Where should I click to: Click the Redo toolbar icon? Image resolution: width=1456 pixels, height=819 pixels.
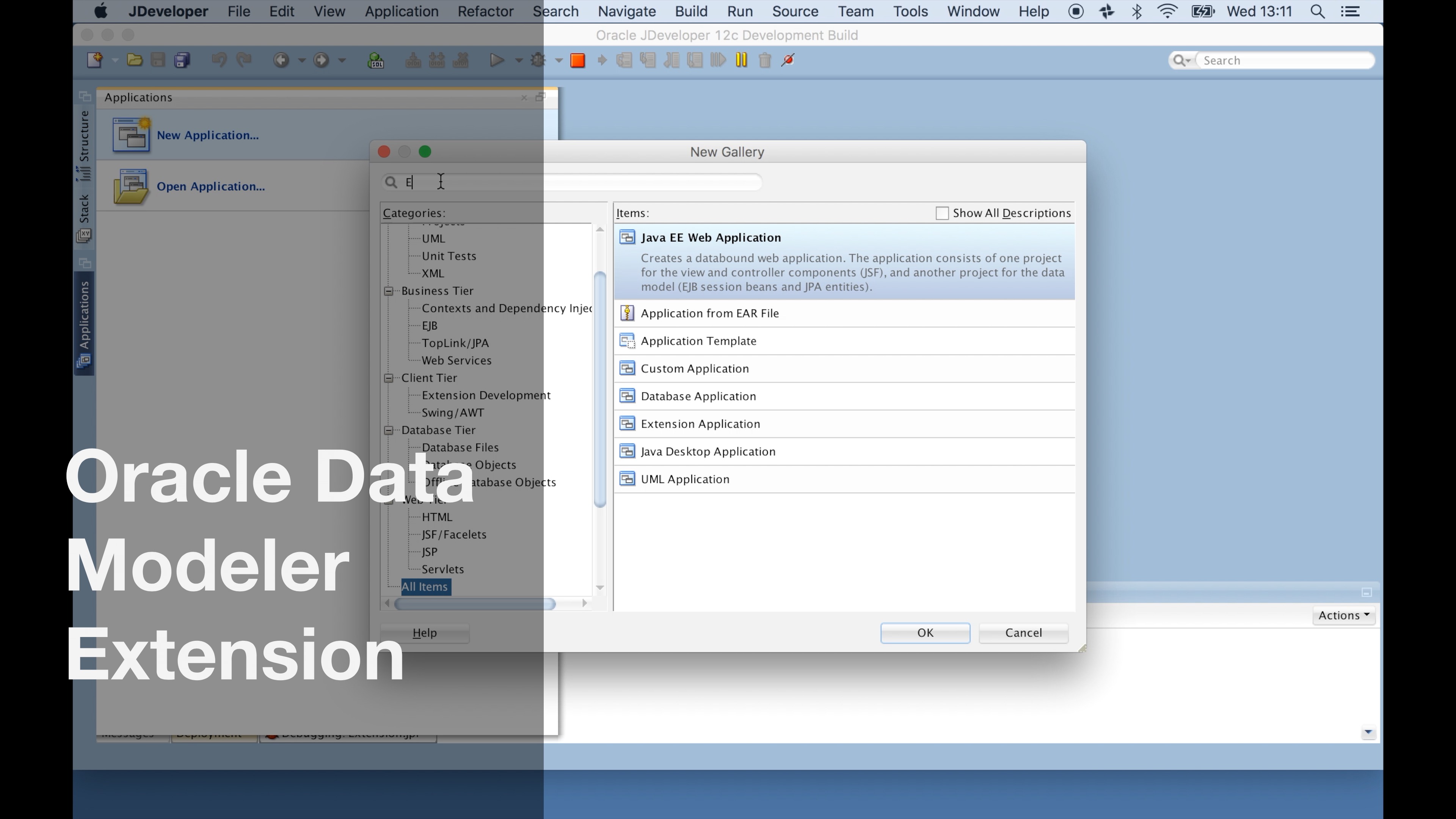pos(243,60)
